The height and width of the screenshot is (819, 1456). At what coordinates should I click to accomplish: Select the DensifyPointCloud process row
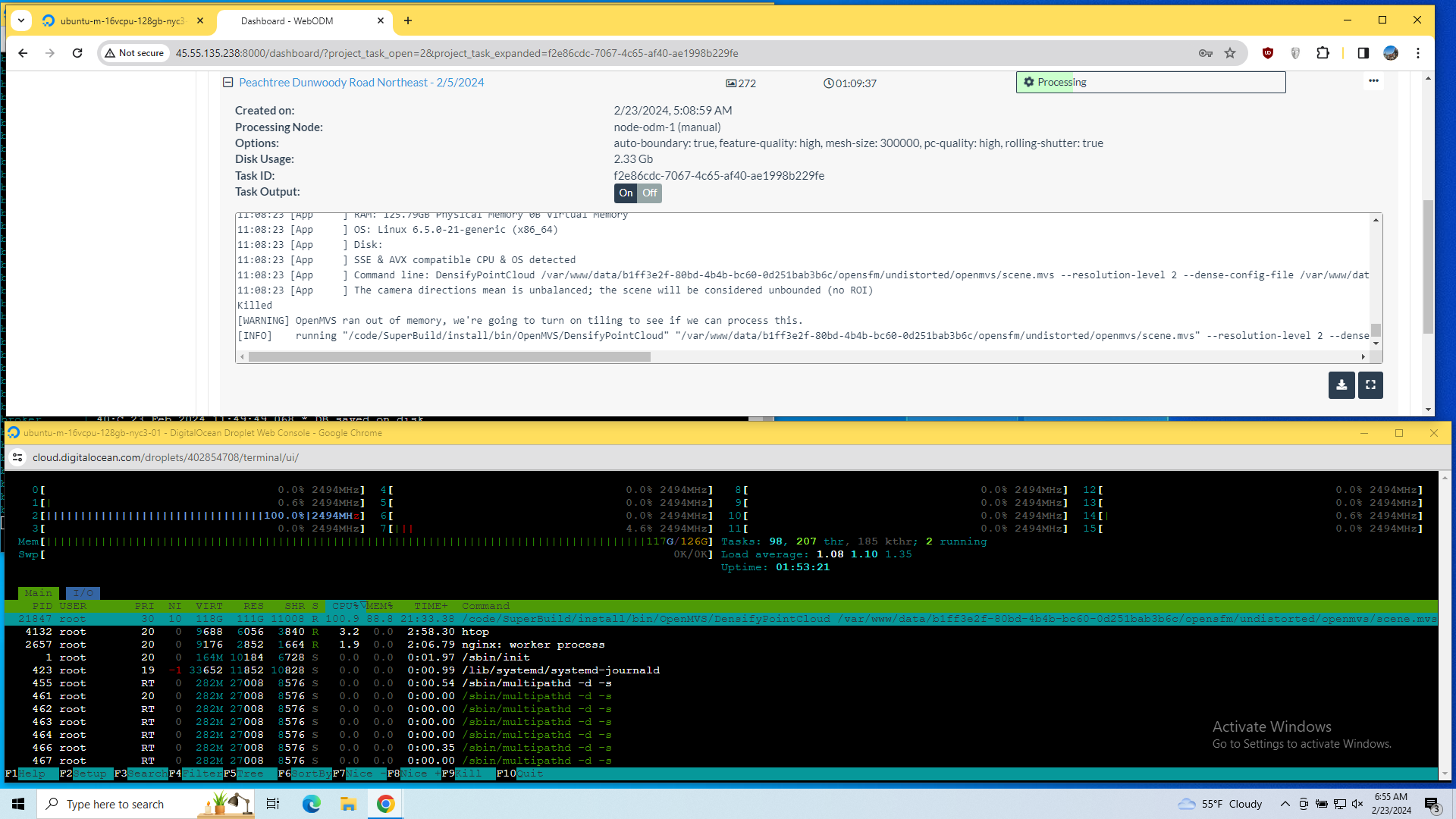(720, 619)
